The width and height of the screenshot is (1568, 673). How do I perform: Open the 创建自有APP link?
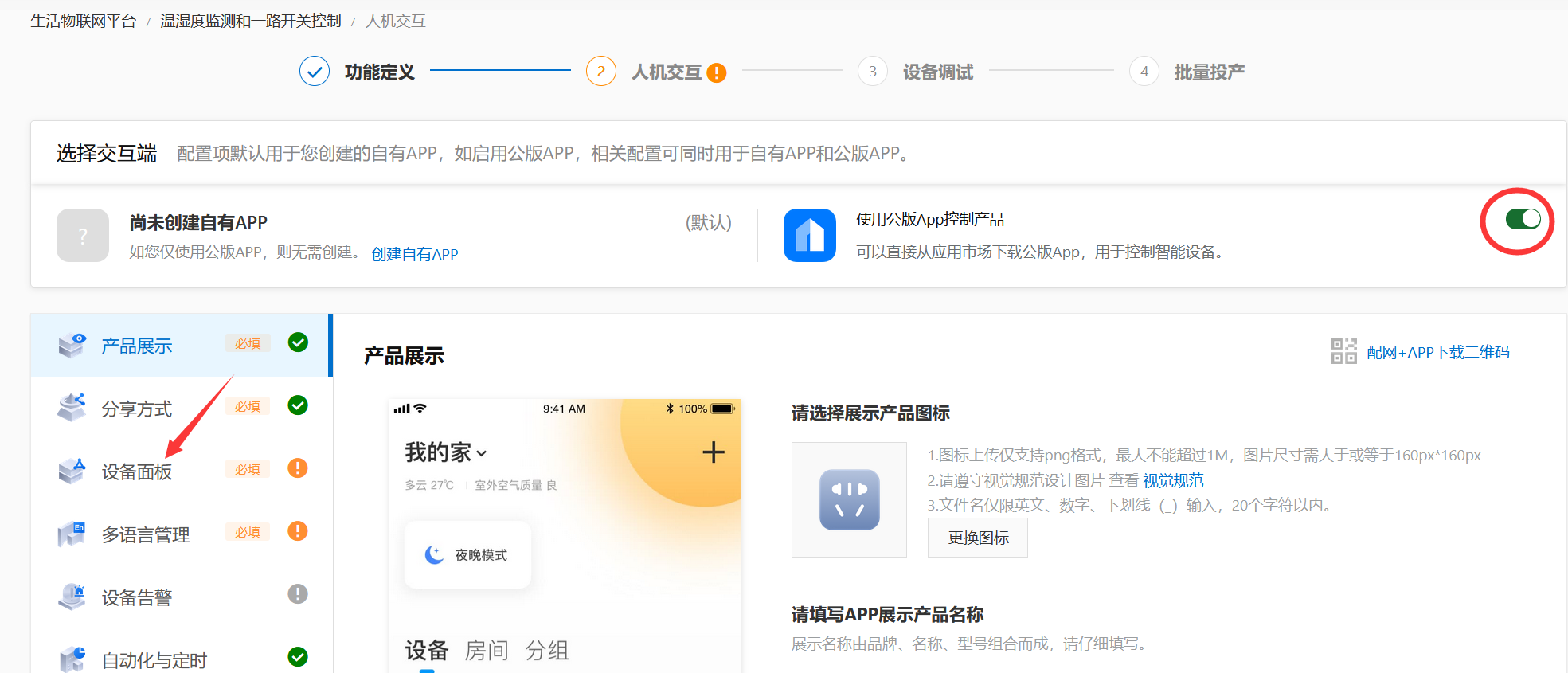click(x=414, y=254)
